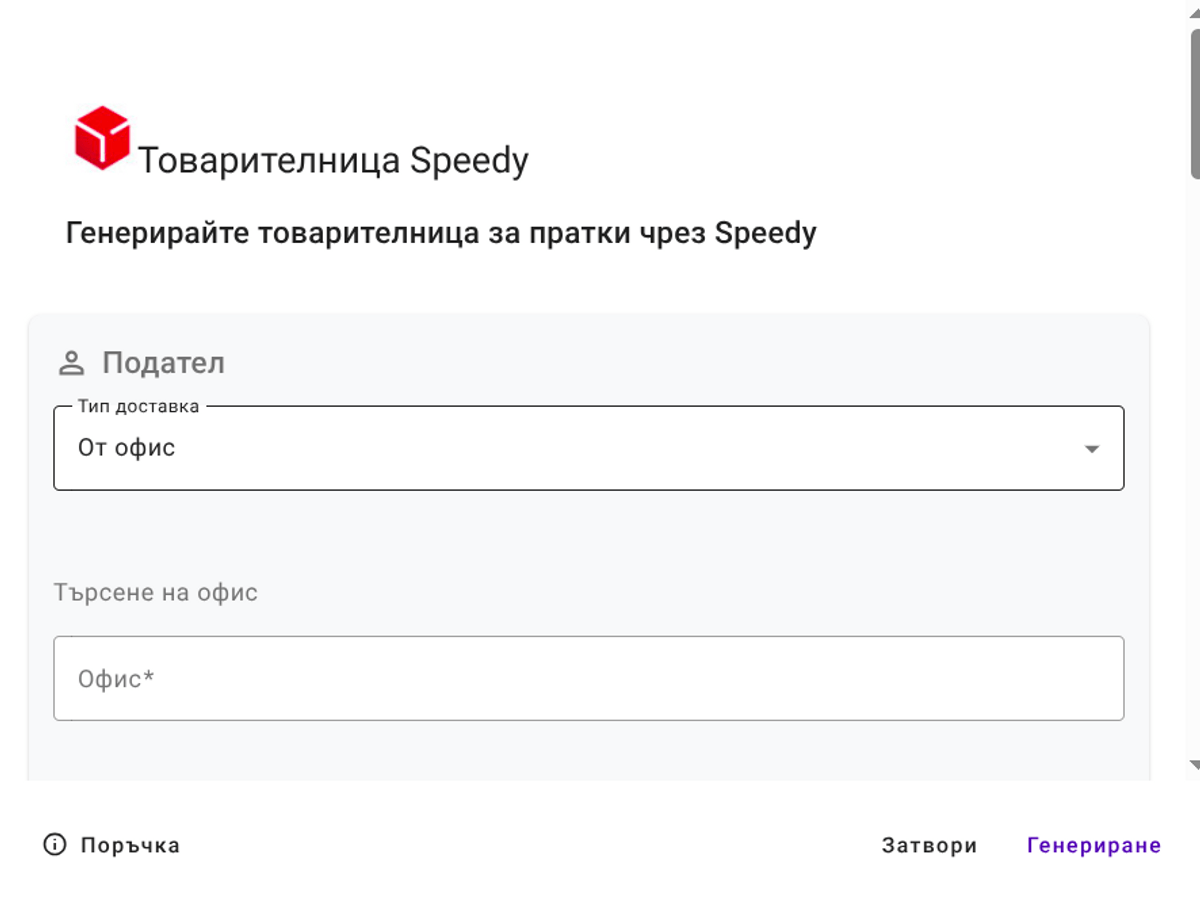
Task: Click the person icon next to Подател
Action: click(71, 362)
